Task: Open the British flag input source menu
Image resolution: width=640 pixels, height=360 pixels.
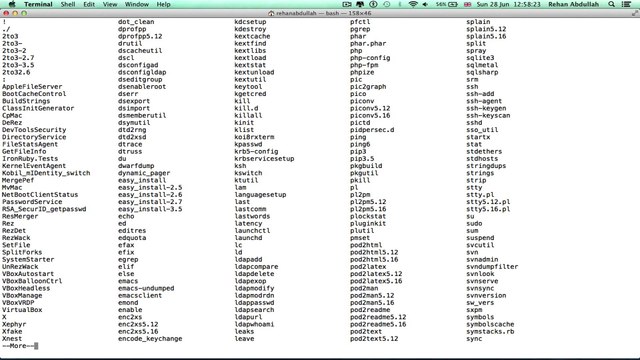Action: tap(467, 4)
